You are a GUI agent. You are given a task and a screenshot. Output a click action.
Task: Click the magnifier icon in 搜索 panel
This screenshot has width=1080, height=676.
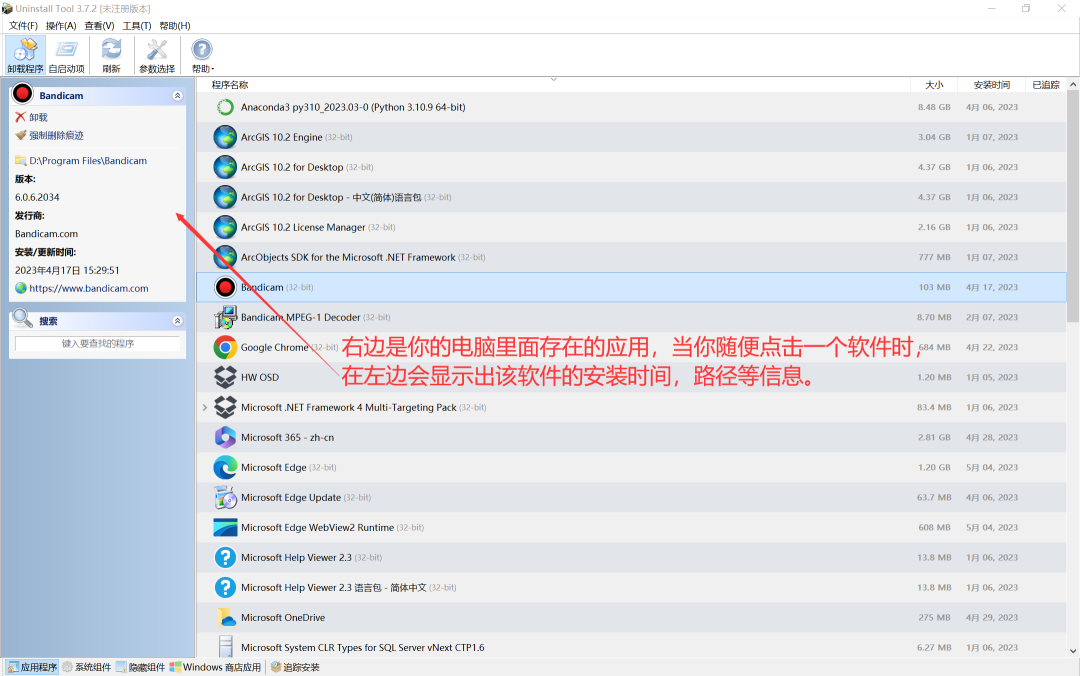click(23, 318)
